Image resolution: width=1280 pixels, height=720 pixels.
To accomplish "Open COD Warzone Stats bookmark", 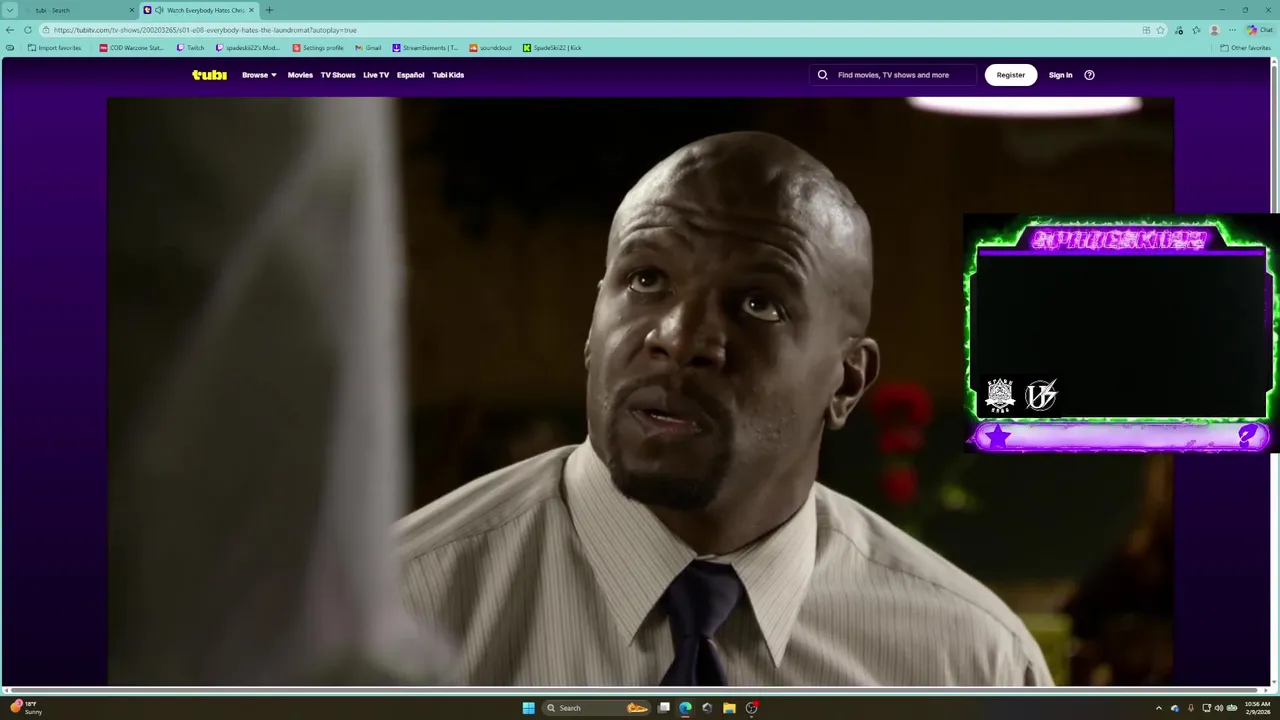I will [x=131, y=48].
